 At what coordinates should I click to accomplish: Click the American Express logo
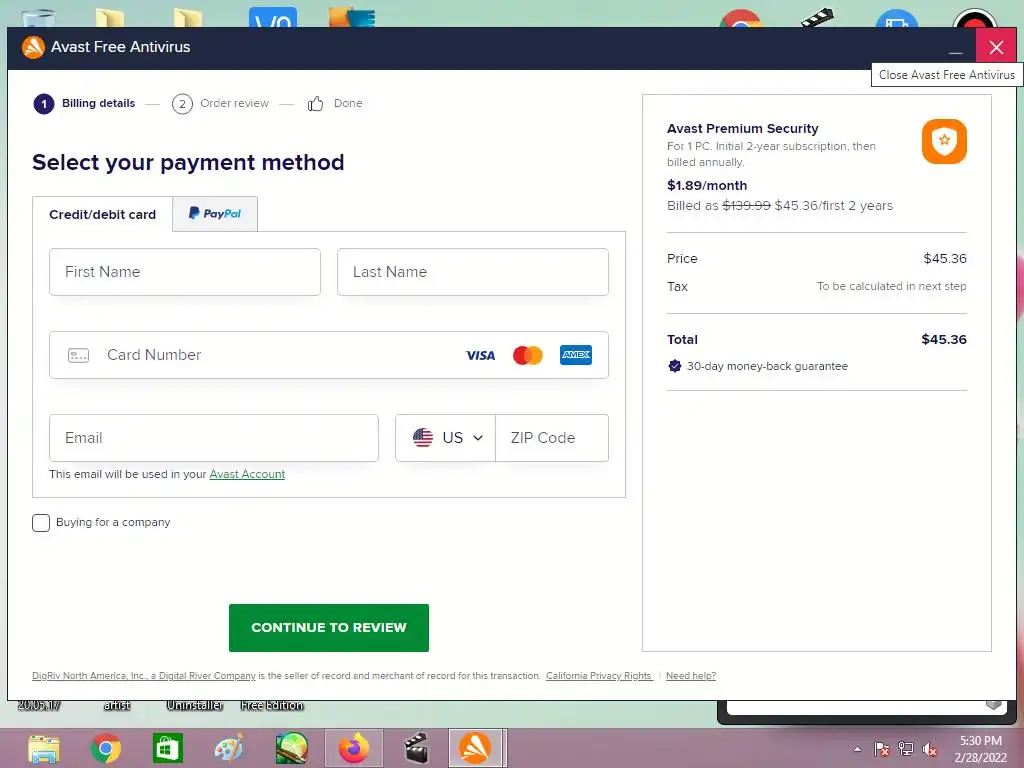[576, 355]
